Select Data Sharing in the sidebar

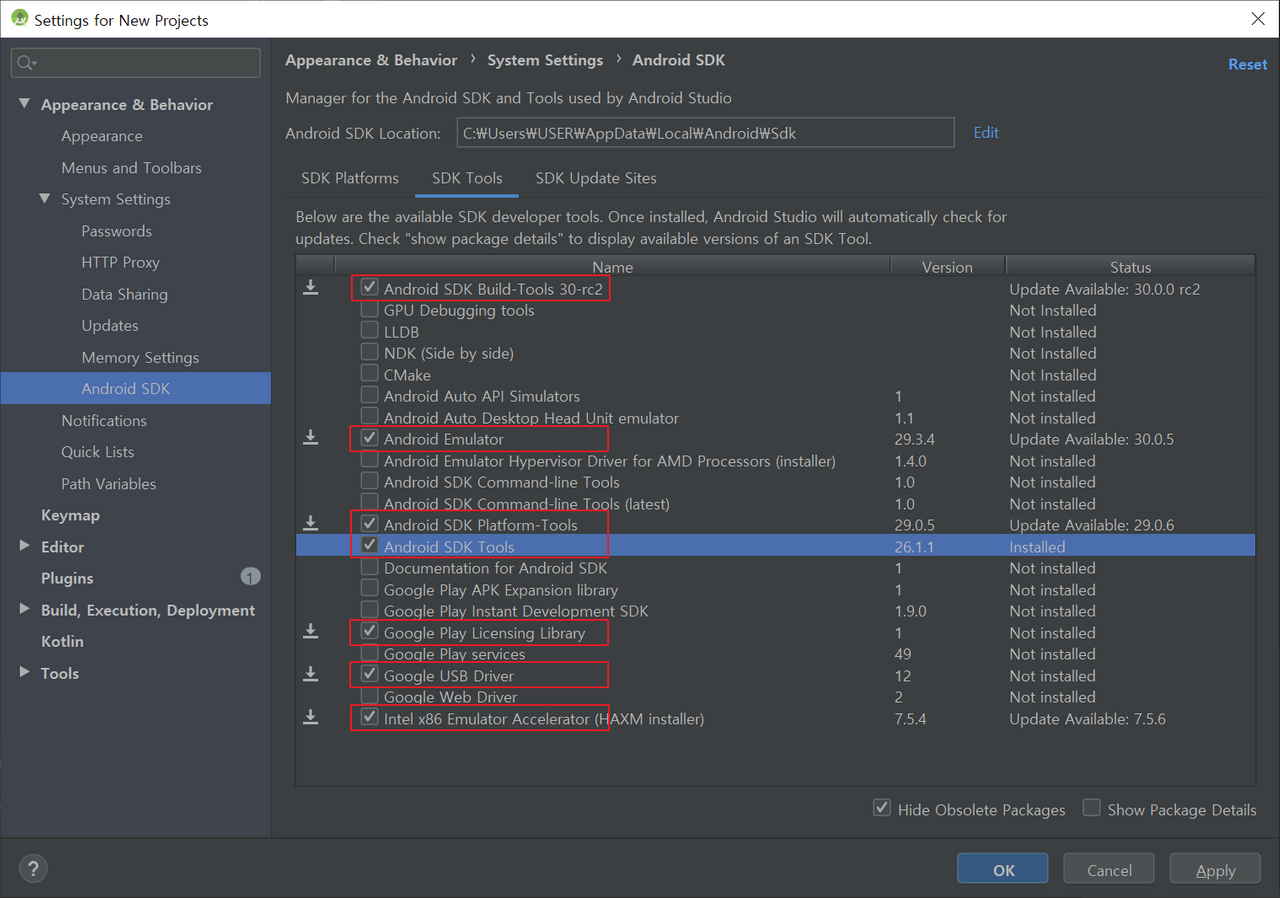tap(125, 294)
